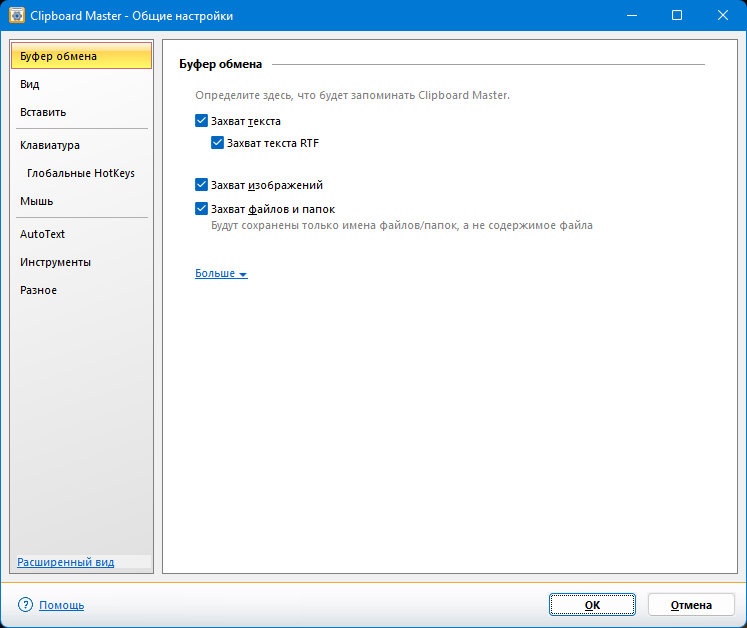747x628 pixels.
Task: Disable Захват изображений checkbox
Action: coord(202,184)
